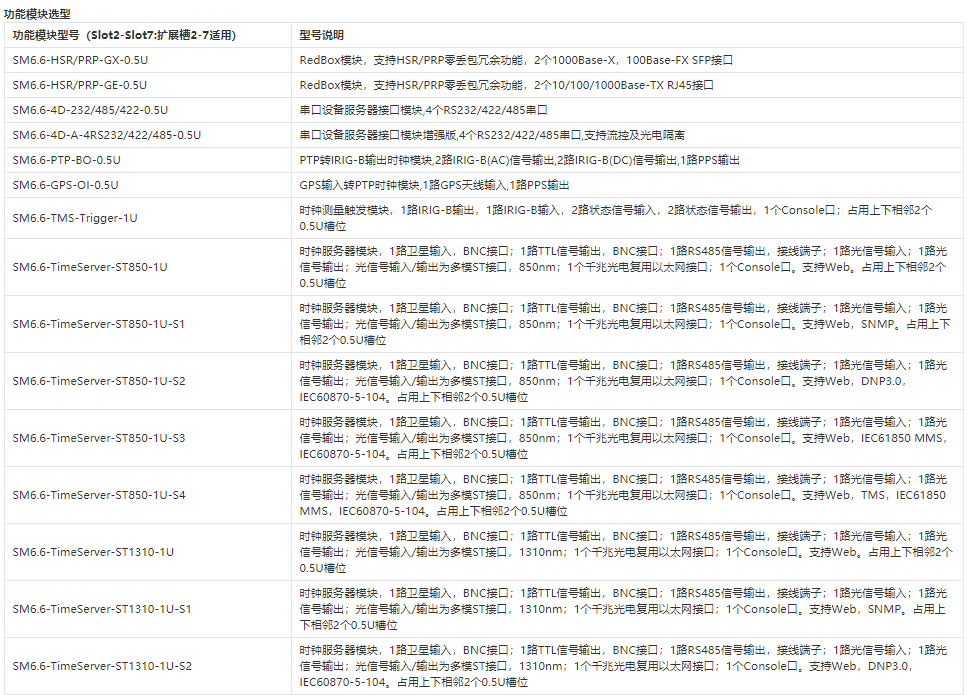Select the SM6.6-PTP-BO-0.5U row label
The image size is (967, 695).
tap(66, 160)
